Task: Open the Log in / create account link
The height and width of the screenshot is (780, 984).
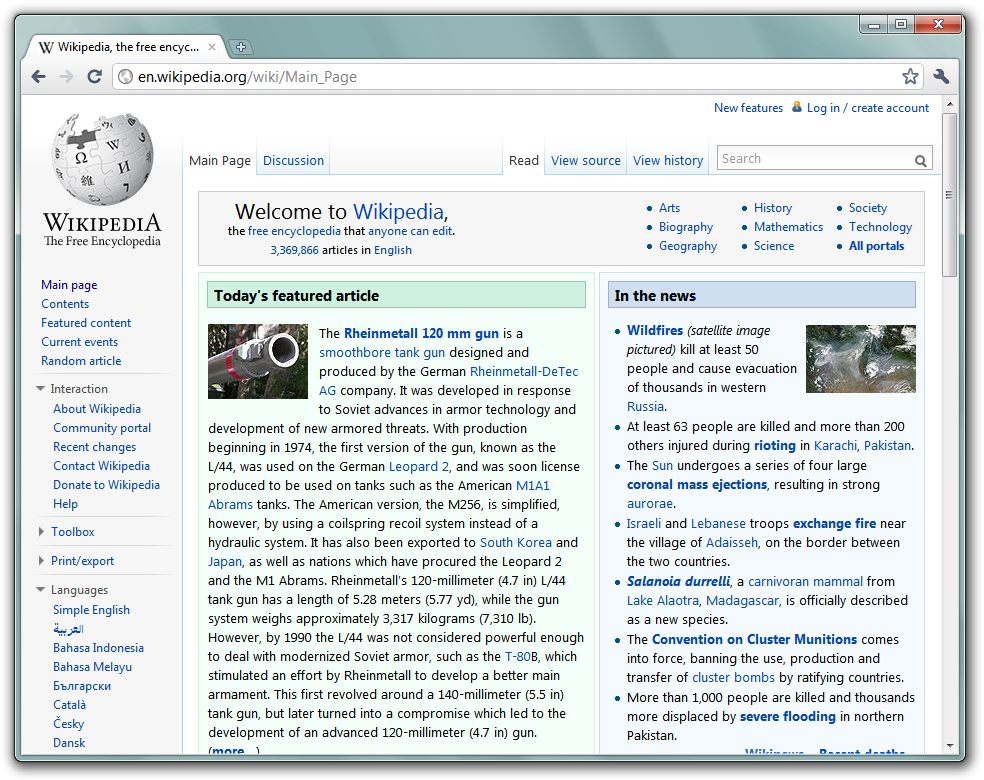Action: point(867,108)
